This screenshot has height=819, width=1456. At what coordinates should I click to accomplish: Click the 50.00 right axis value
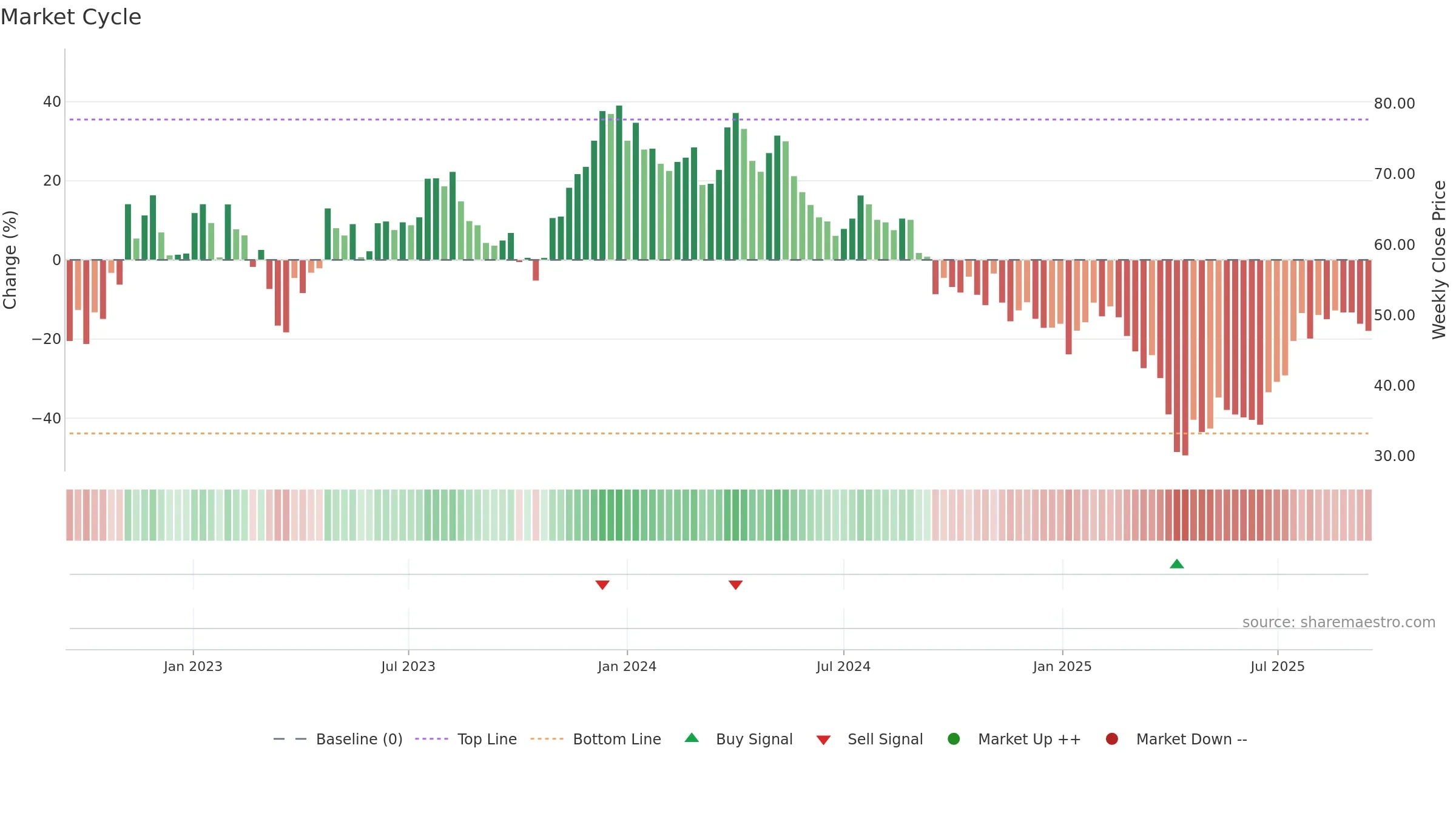coord(1394,315)
